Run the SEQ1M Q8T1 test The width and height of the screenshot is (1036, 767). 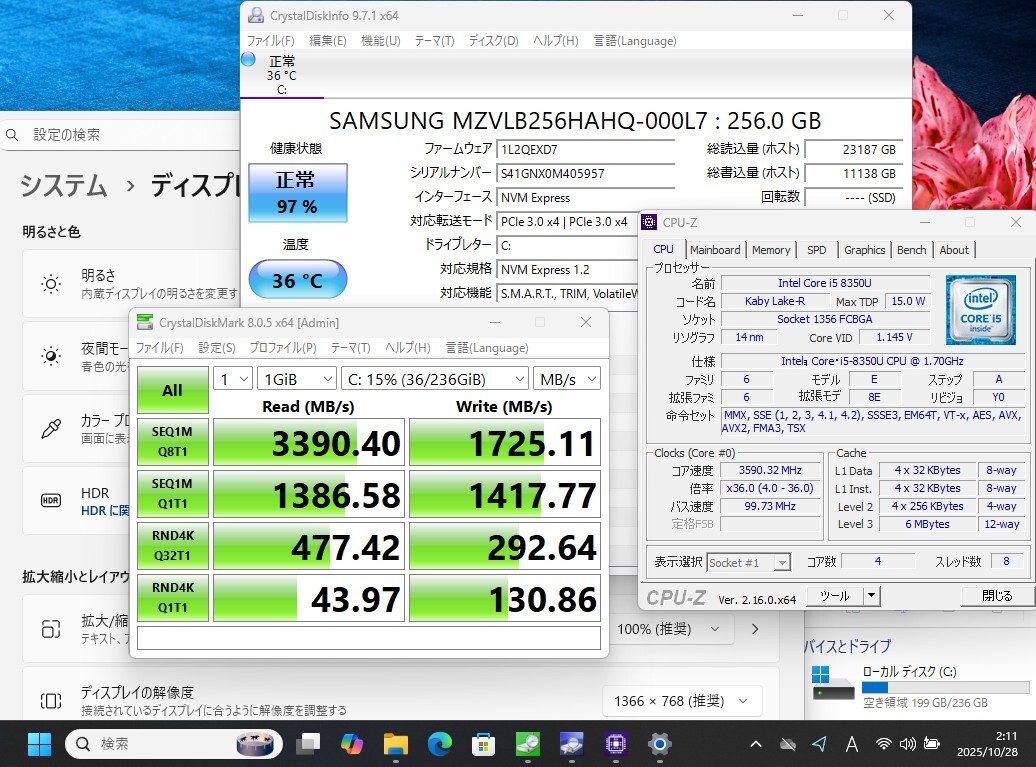tap(172, 443)
